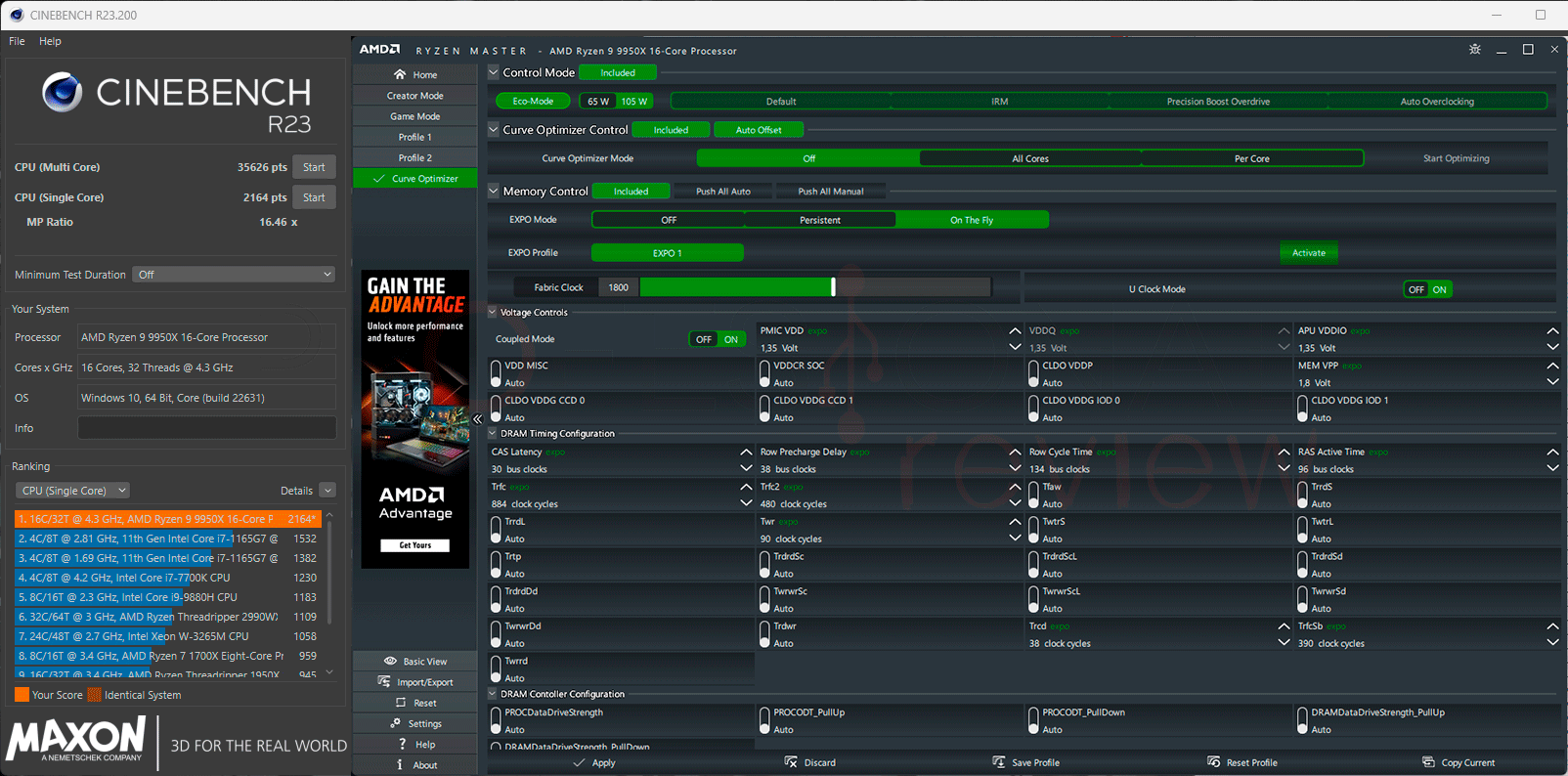
Task: Click the Apply checkmark icon
Action: click(579, 762)
